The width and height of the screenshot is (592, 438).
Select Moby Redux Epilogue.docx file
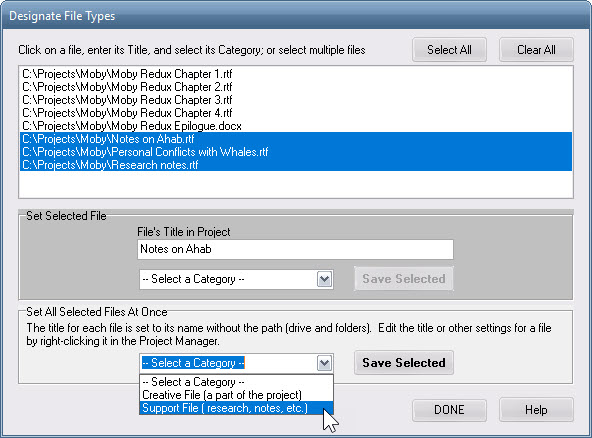(296, 126)
